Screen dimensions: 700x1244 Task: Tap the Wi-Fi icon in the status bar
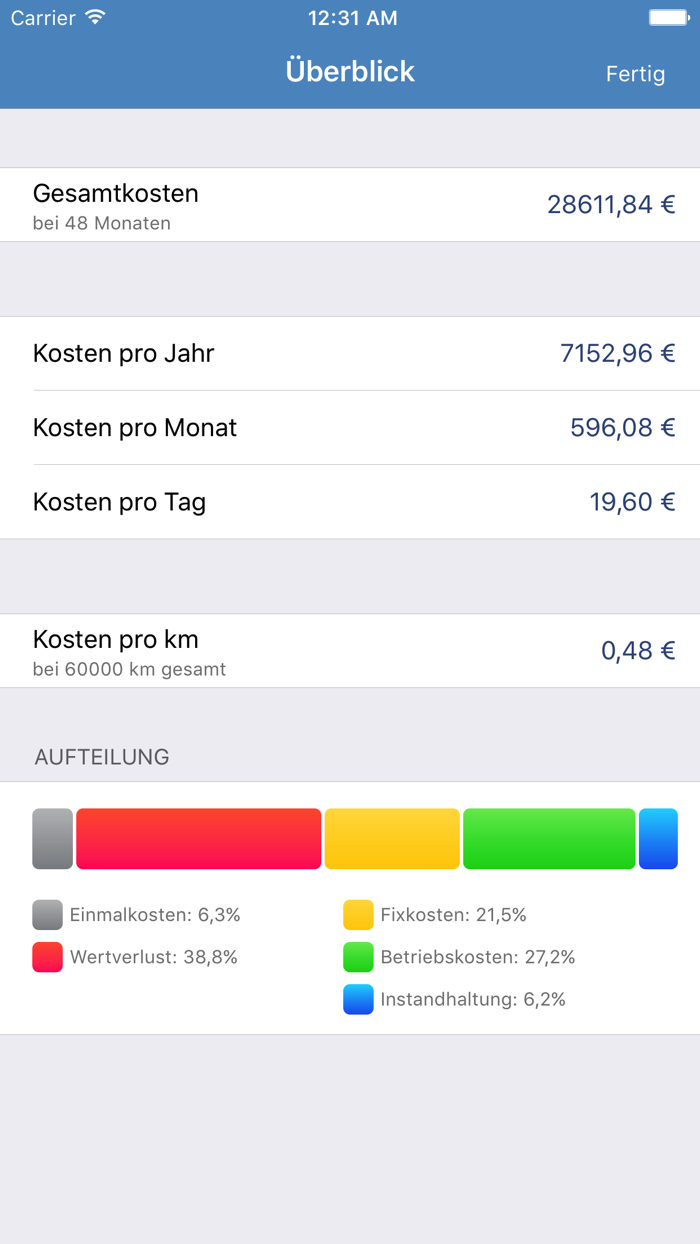click(91, 16)
